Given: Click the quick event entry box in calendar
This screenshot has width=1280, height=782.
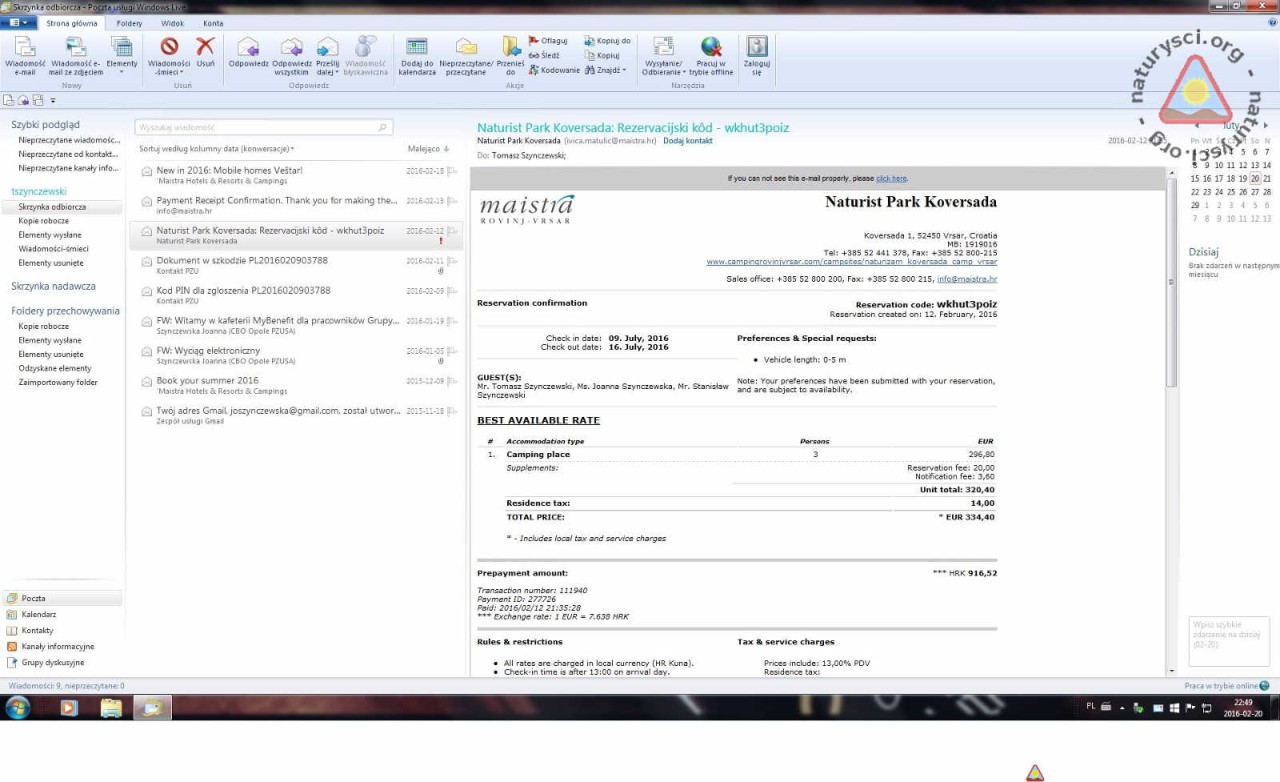Looking at the screenshot, I should click(1228, 640).
